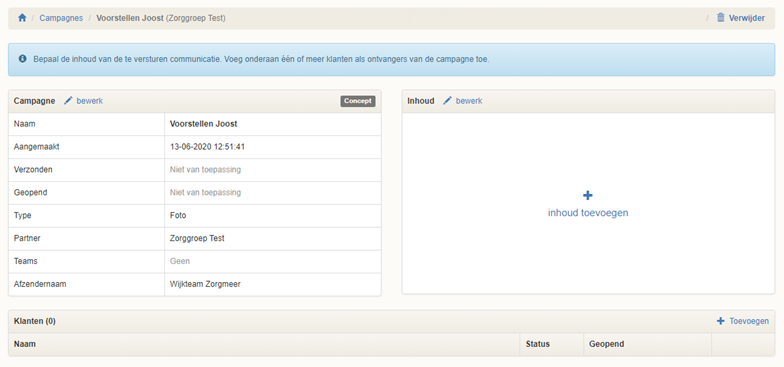The height and width of the screenshot is (367, 784).
Task: Click the Partner row label
Action: click(27, 238)
